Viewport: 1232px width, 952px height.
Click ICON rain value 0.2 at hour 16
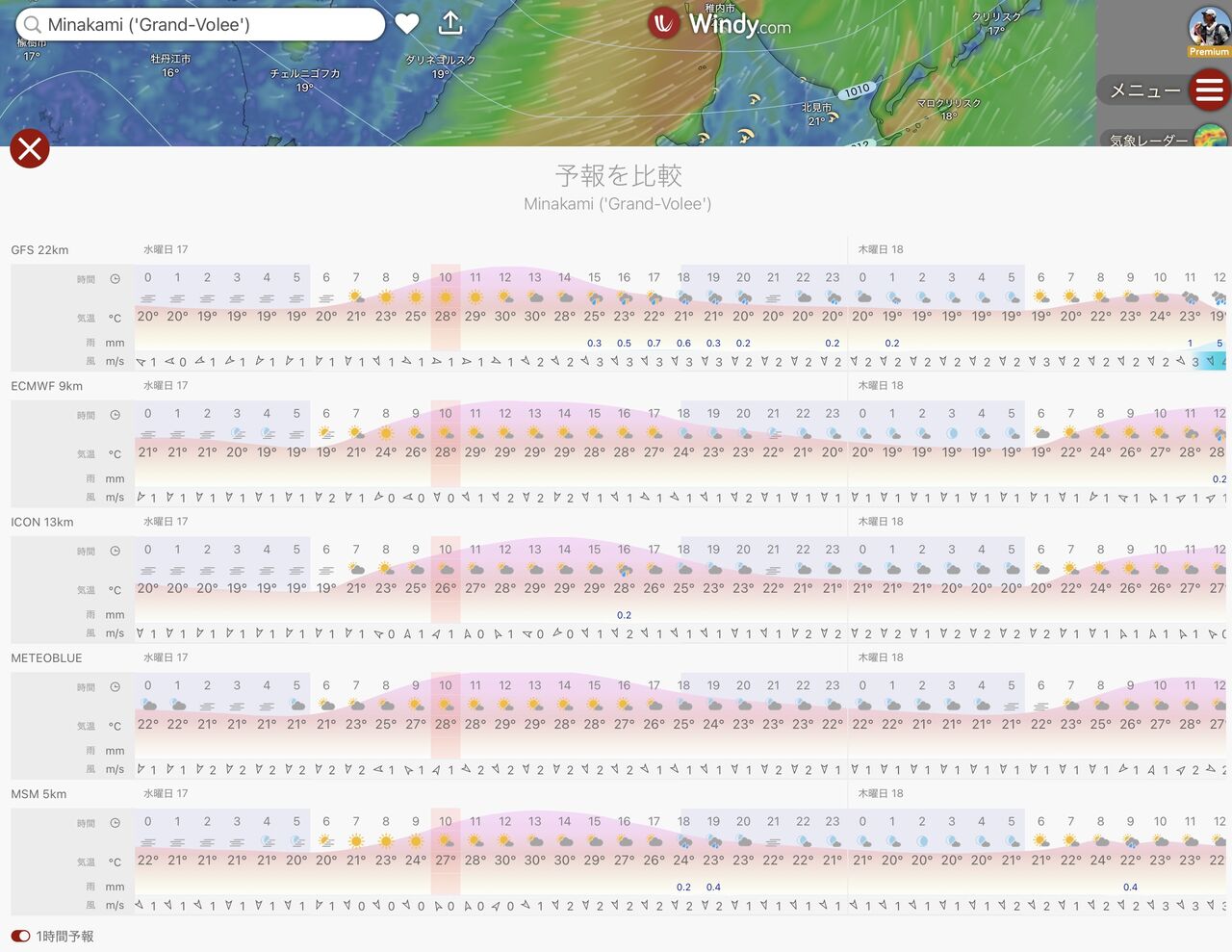click(x=624, y=615)
